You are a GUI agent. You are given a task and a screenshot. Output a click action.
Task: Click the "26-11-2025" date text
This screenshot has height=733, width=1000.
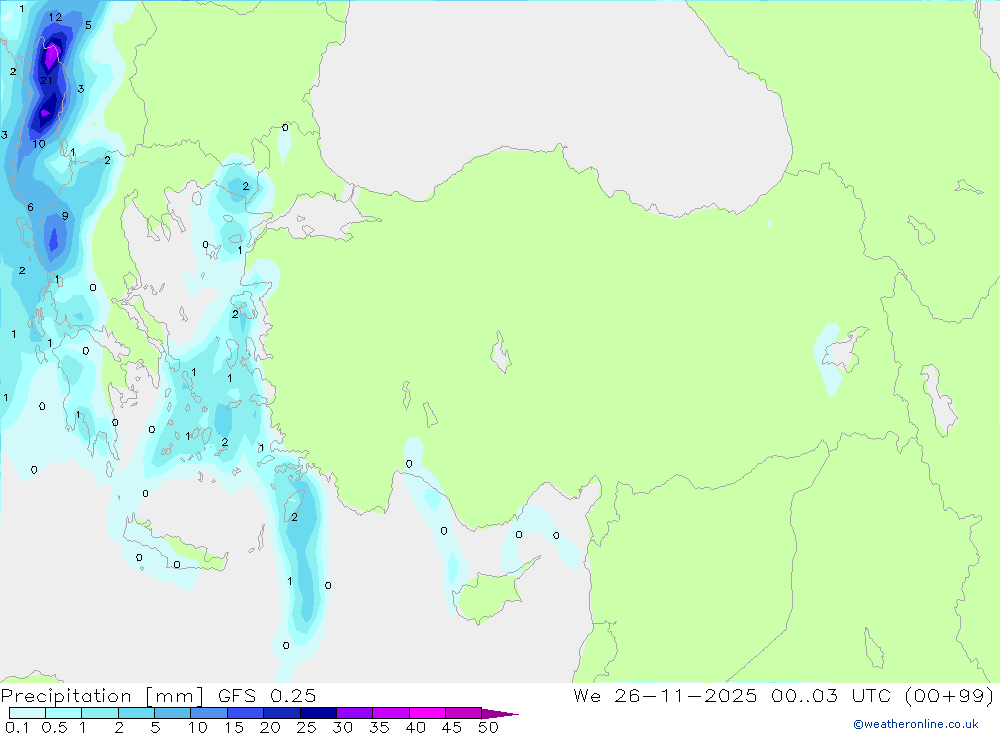click(686, 695)
